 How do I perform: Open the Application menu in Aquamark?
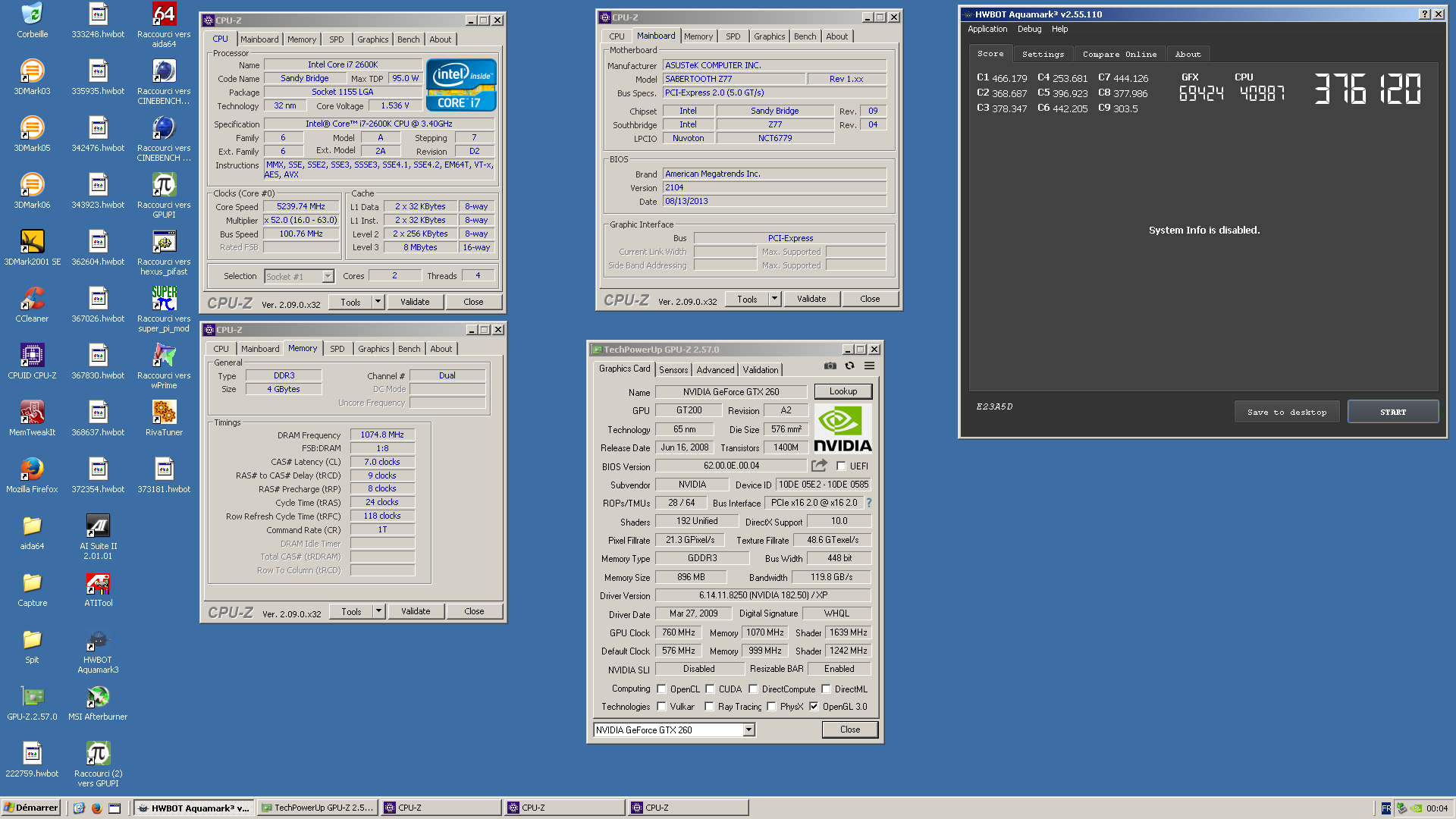[x=987, y=29]
